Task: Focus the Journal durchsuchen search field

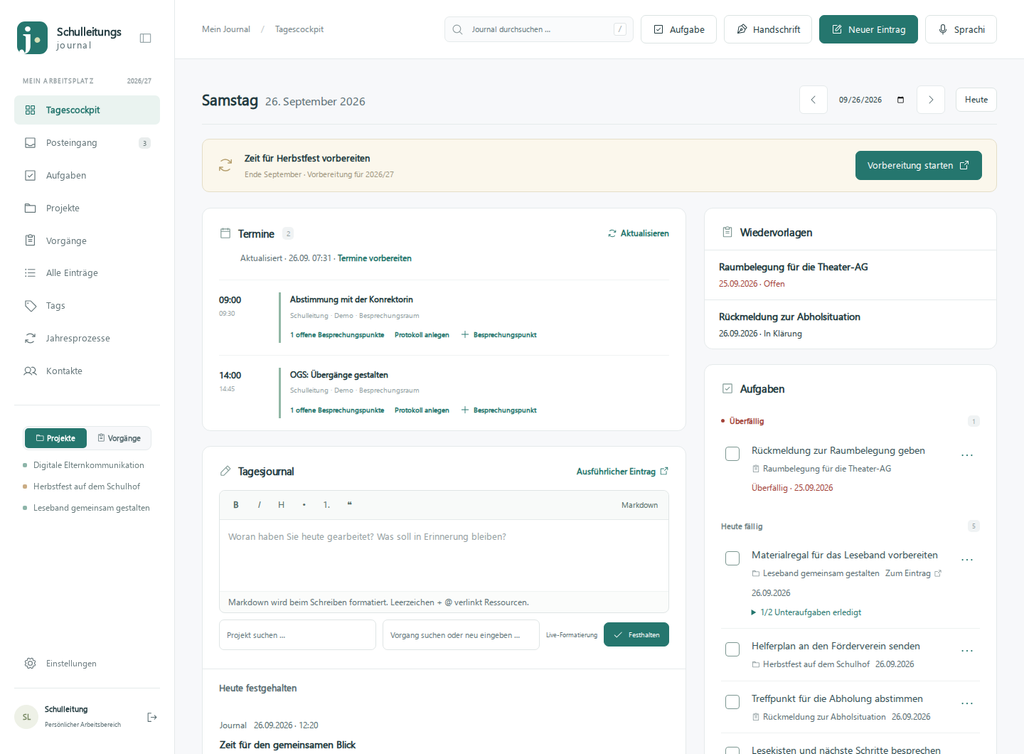Action: click(x=539, y=29)
